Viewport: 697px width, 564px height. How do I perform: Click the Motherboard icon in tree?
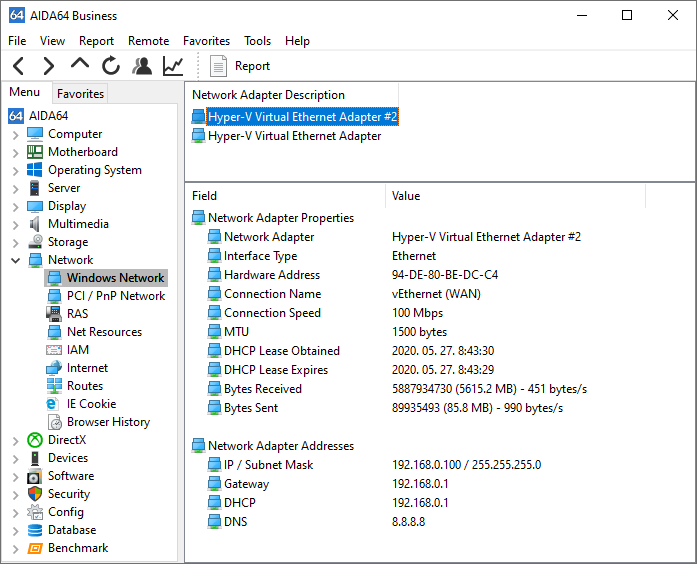click(x=35, y=152)
